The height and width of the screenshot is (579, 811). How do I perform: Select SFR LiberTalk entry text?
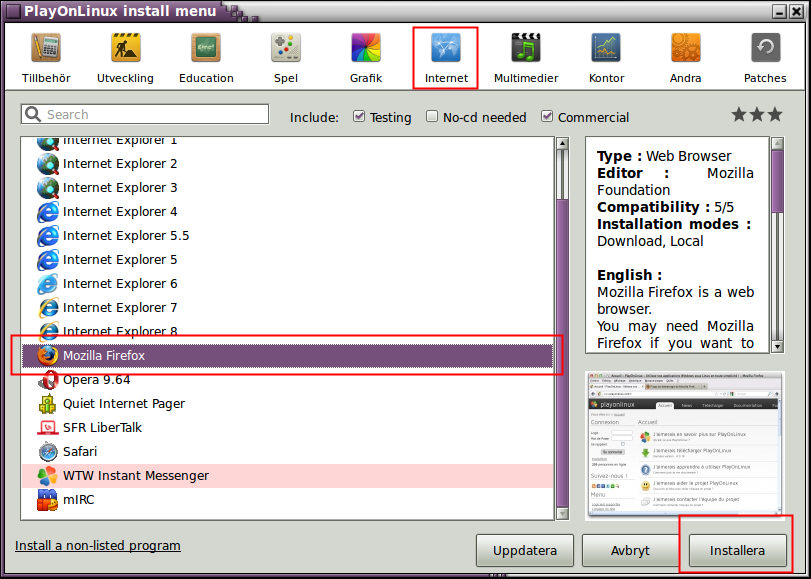click(102, 428)
